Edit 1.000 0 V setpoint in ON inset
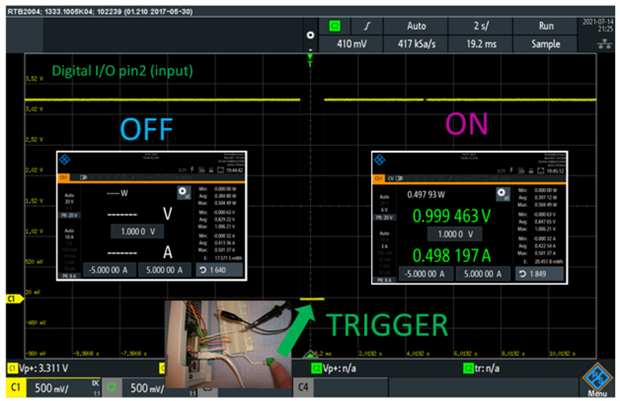Image resolution: width=620 pixels, height=401 pixels. [455, 234]
